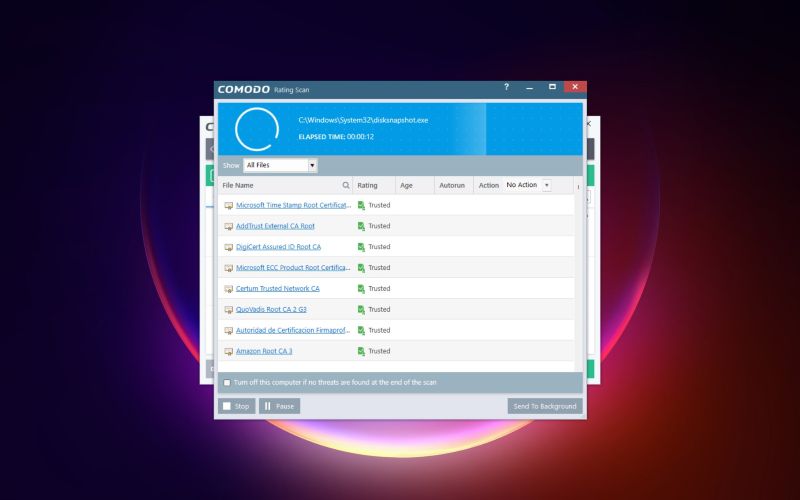800x500 pixels.
Task: Click the spinning scan progress circle
Action: point(257,129)
